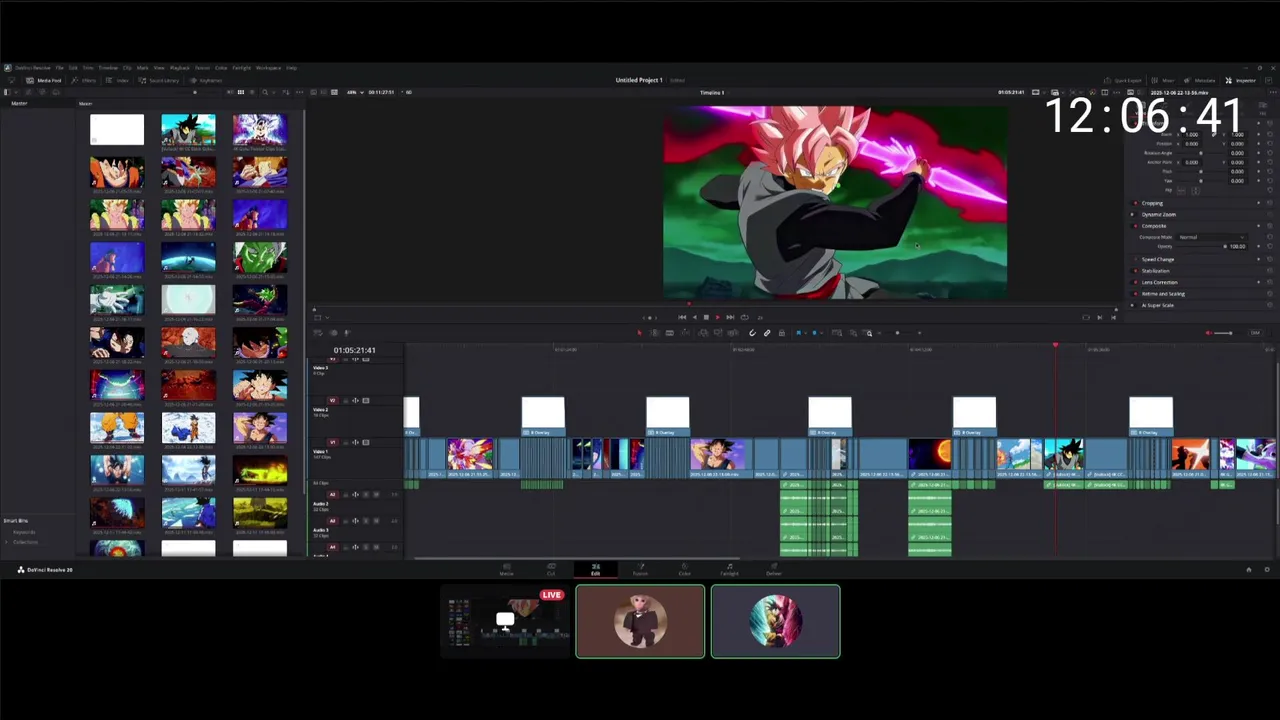Click the media pool search magnifier
This screenshot has width=1280, height=720.
coord(265,92)
